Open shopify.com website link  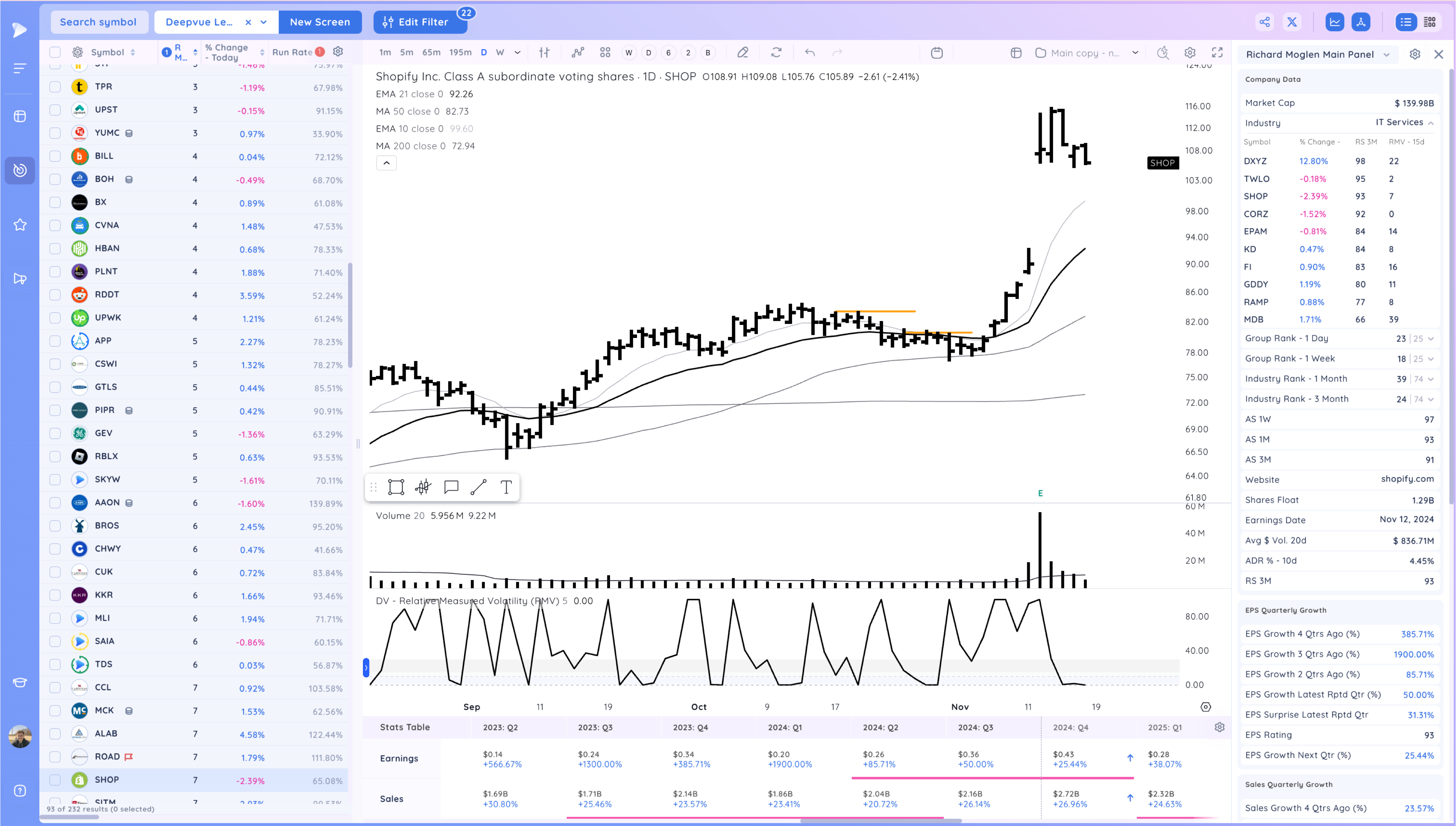tap(1407, 479)
